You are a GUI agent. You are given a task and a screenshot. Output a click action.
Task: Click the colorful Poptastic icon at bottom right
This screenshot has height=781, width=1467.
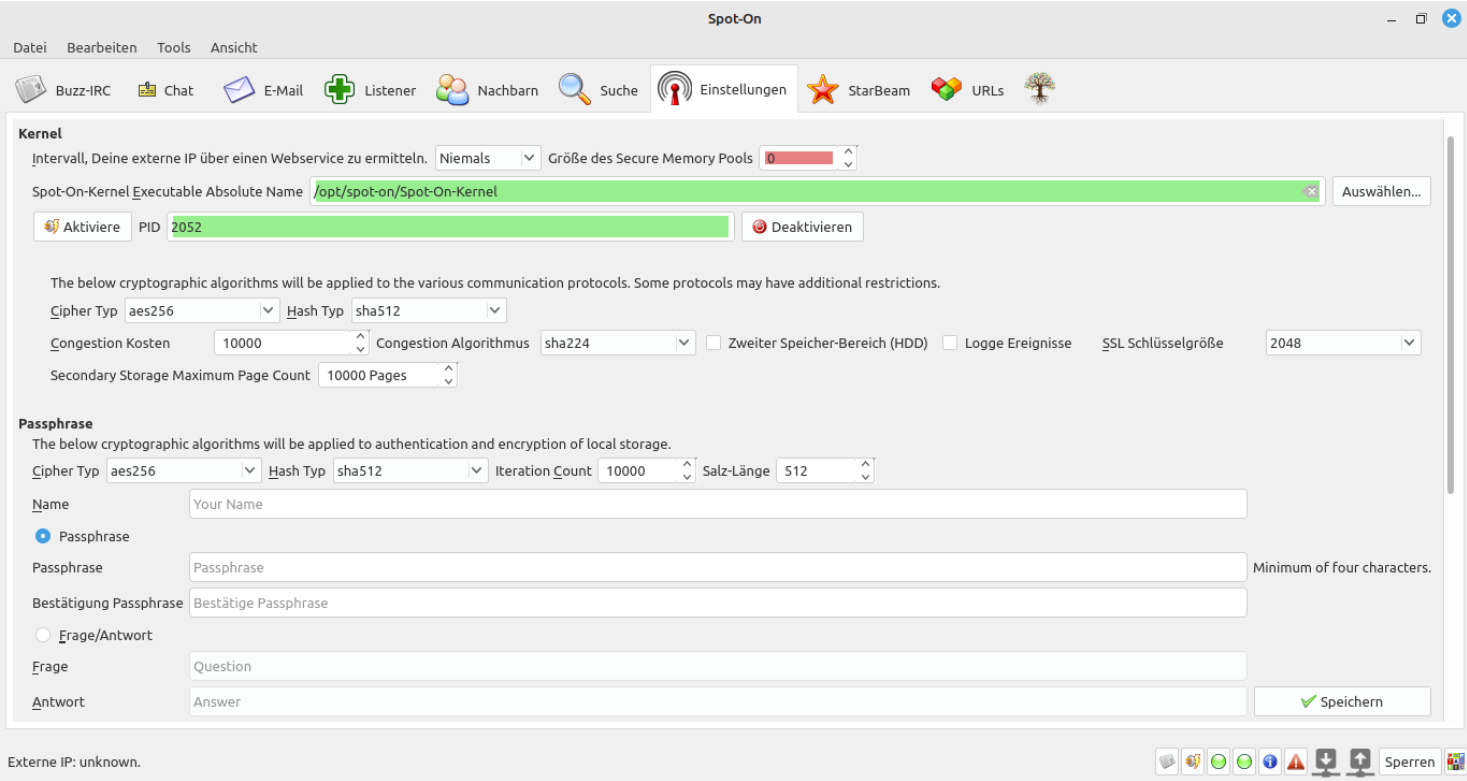tap(1454, 762)
